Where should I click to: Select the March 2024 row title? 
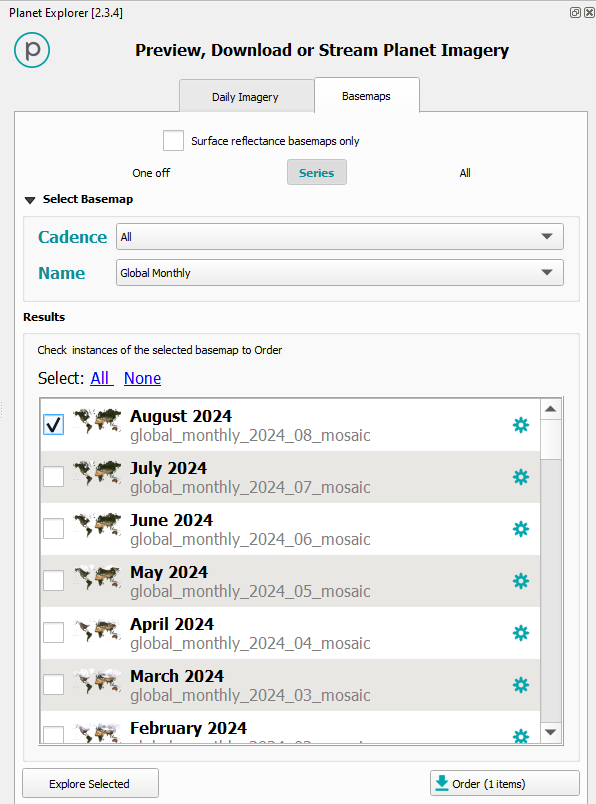click(x=177, y=676)
